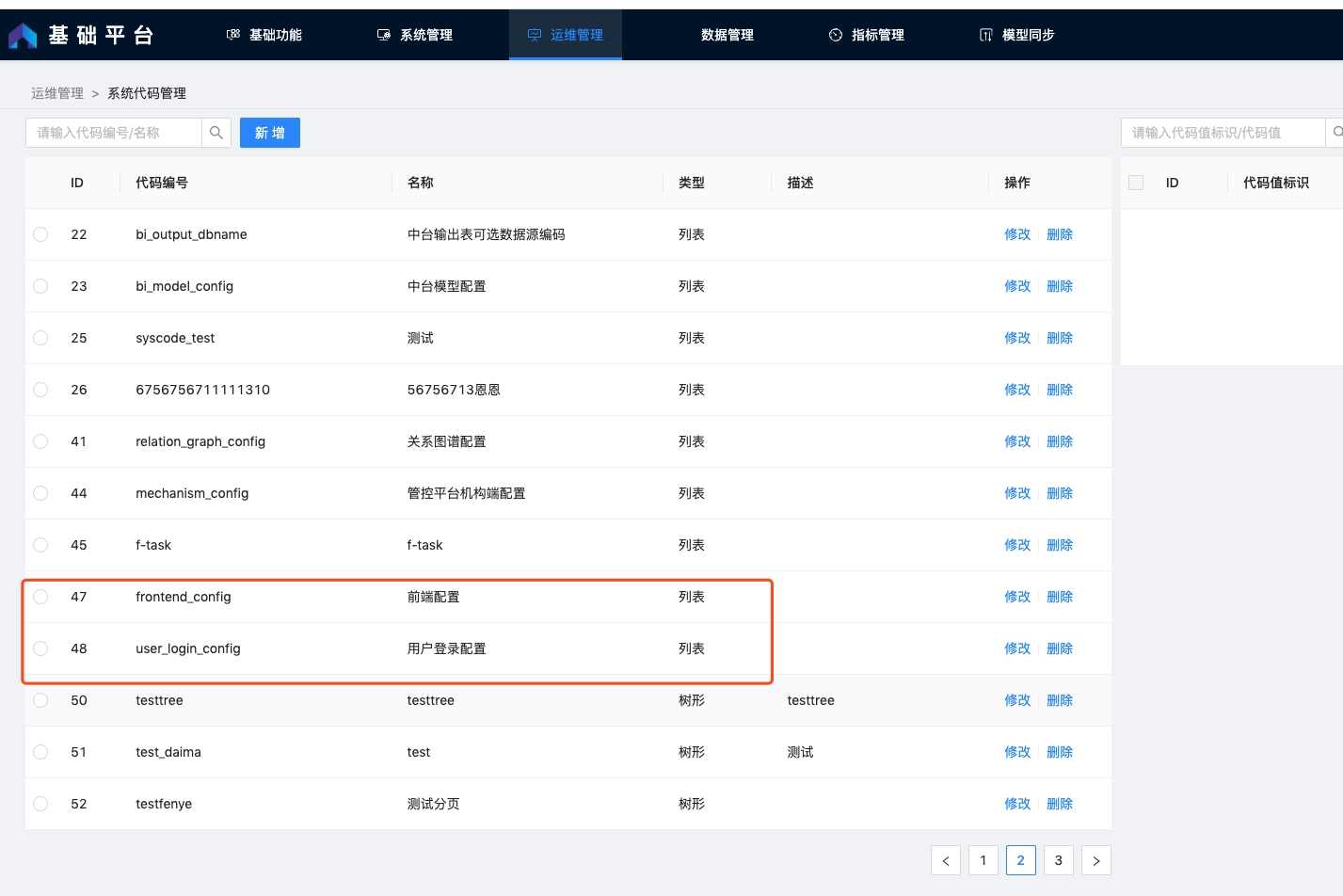
Task: Click the 系统代码管理 breadcrumb text
Action: (147, 93)
